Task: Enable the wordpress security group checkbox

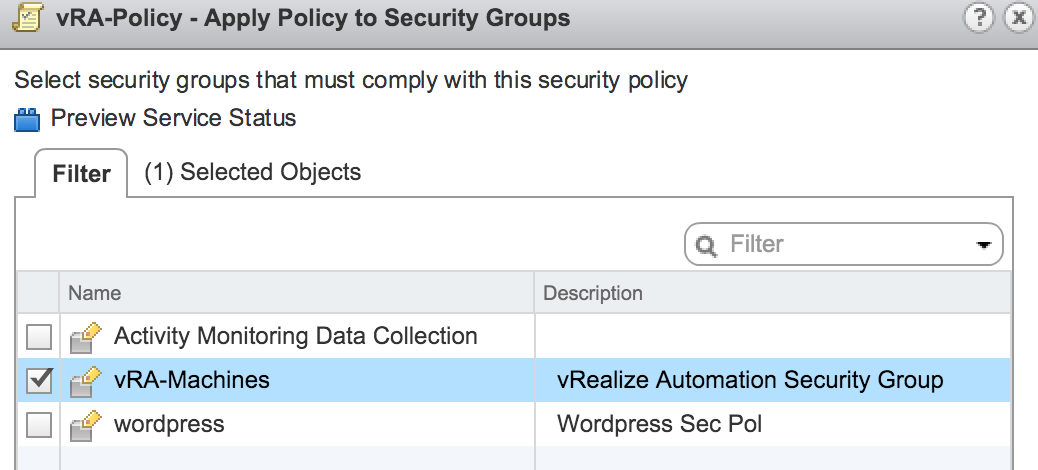Action: point(39,425)
